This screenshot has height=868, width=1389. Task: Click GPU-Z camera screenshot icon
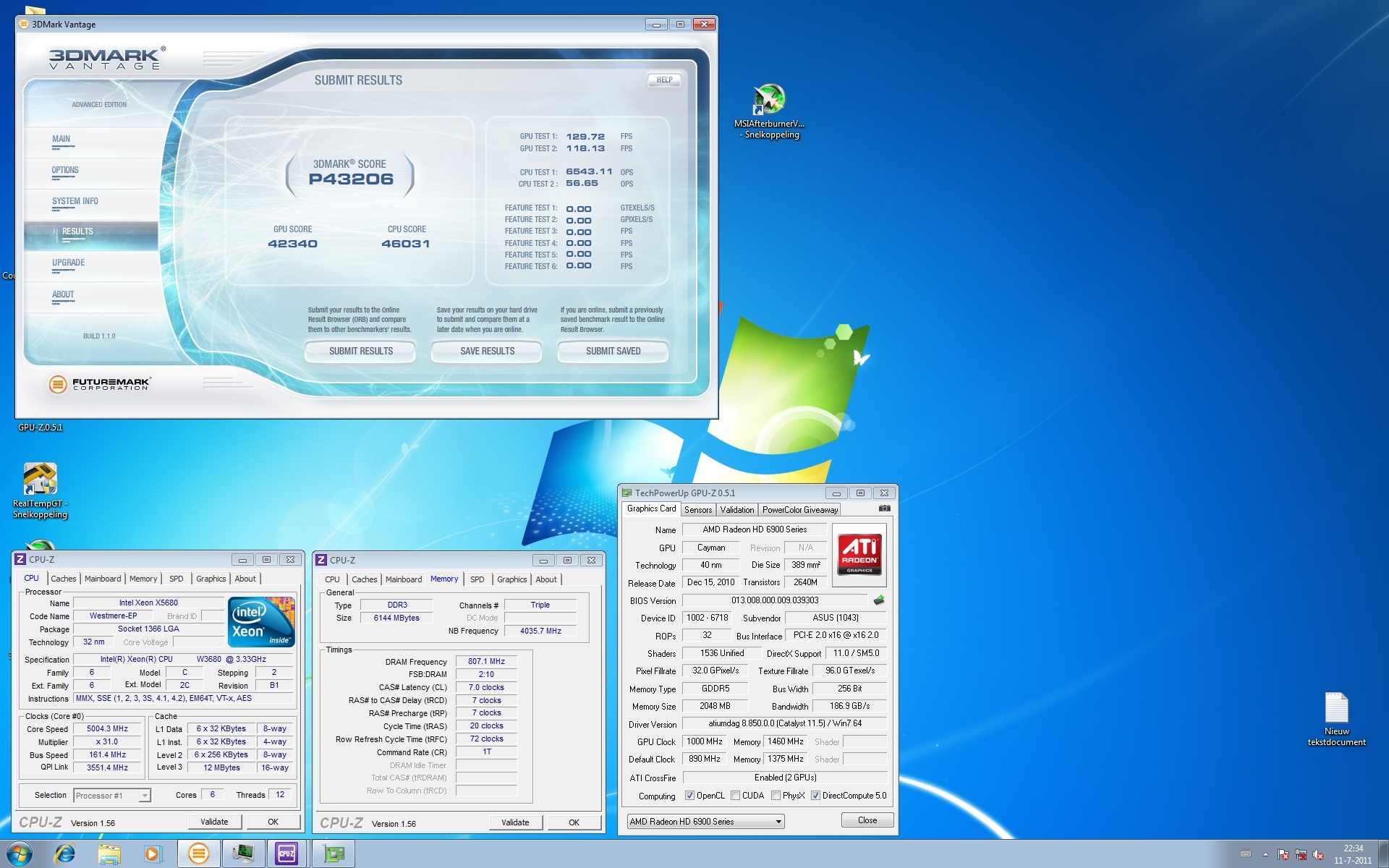tap(884, 509)
